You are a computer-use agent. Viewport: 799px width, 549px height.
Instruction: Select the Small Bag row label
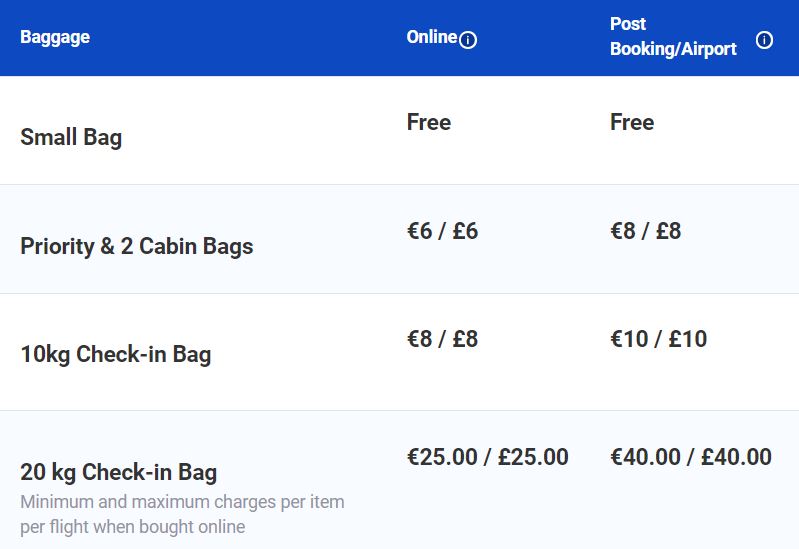(x=71, y=137)
